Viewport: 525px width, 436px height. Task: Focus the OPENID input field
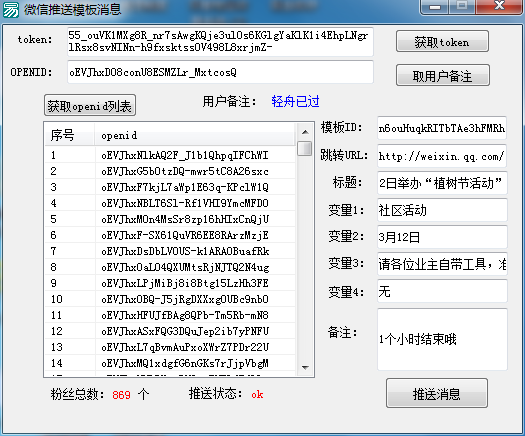pos(220,72)
